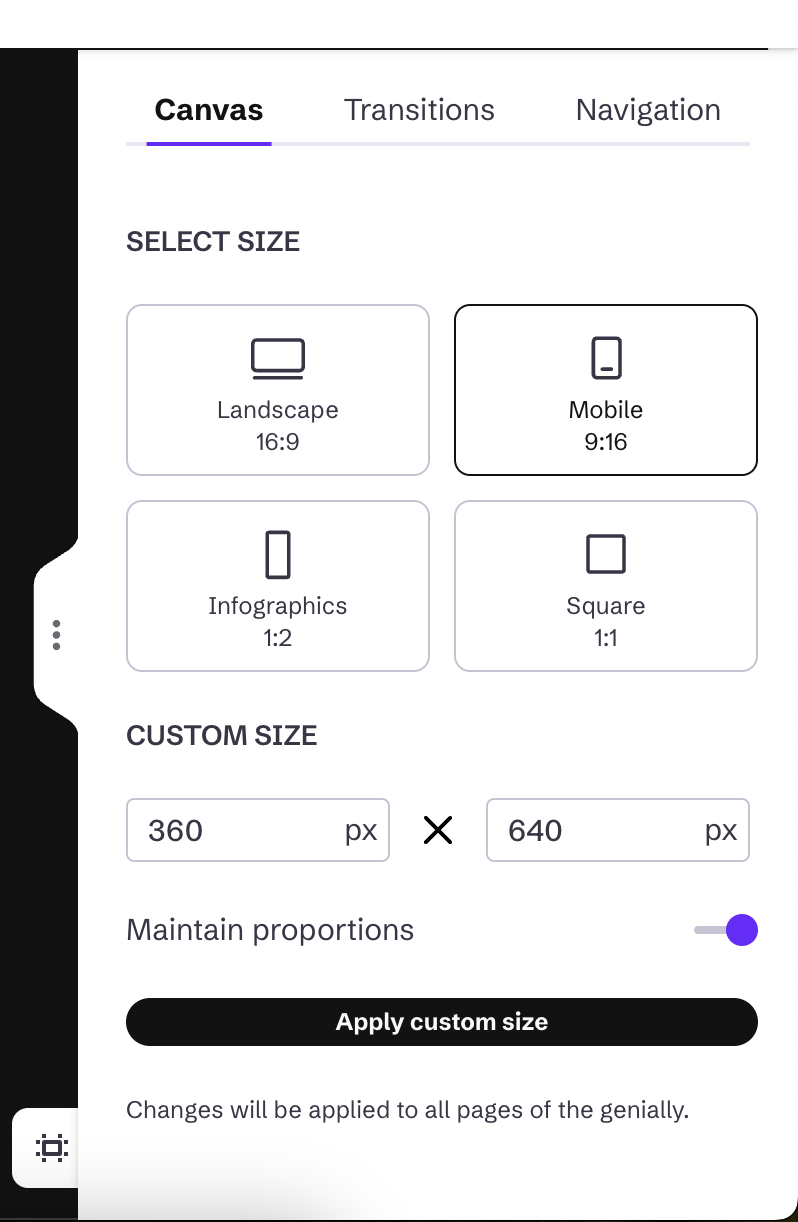
Task: Click the three-dot panel handle
Action: click(x=56, y=635)
